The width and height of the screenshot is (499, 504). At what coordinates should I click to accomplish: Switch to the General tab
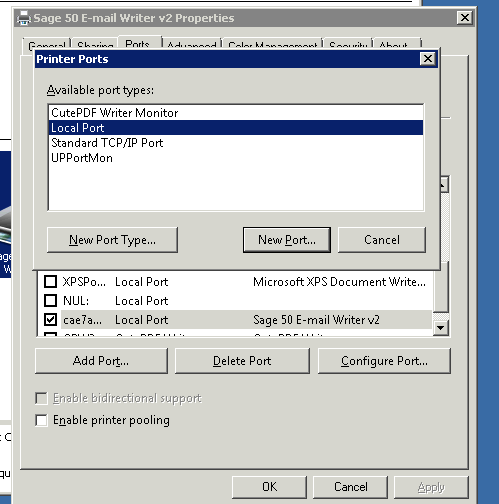coord(47,45)
